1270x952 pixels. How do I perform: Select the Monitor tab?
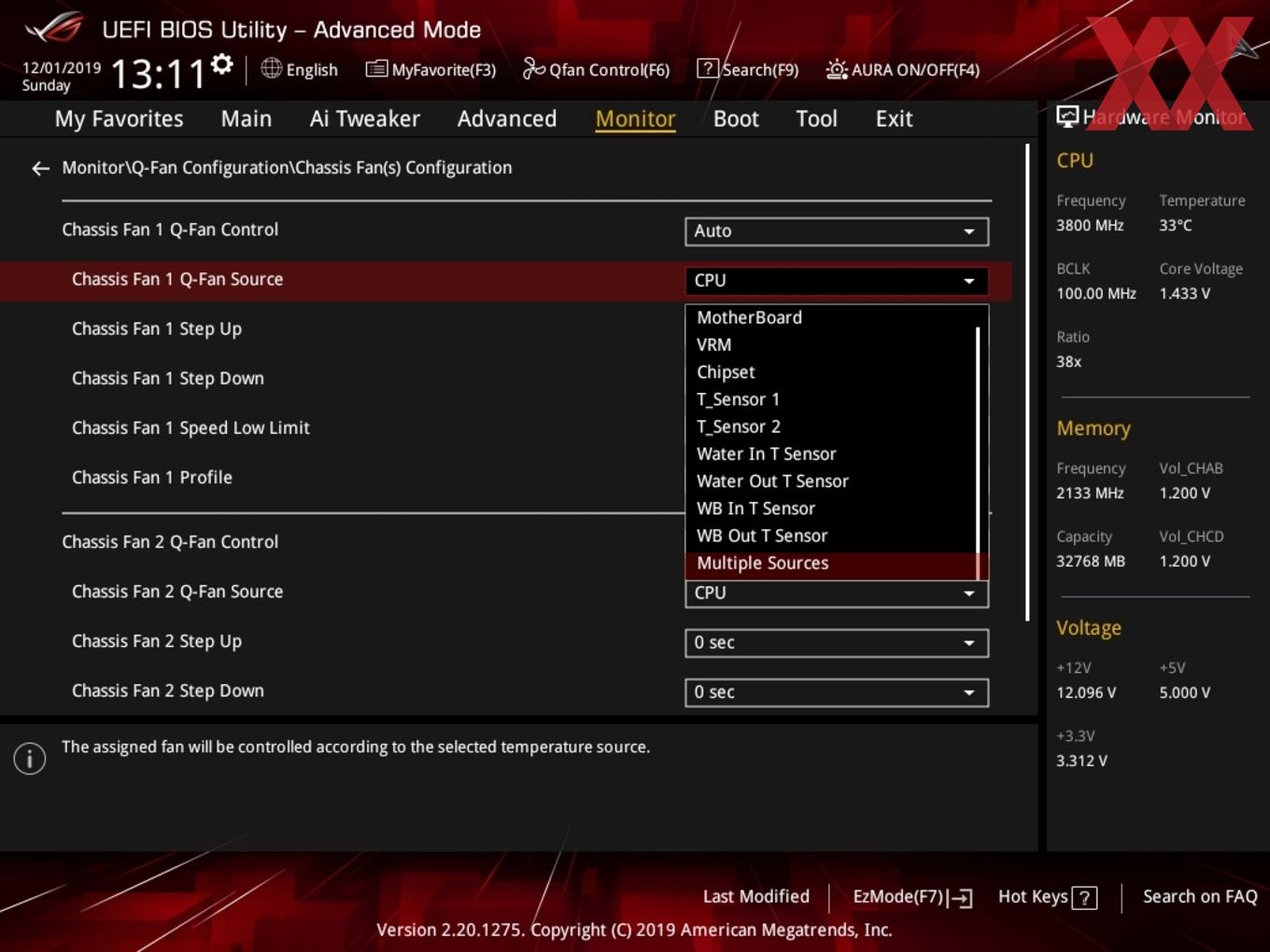[x=636, y=119]
